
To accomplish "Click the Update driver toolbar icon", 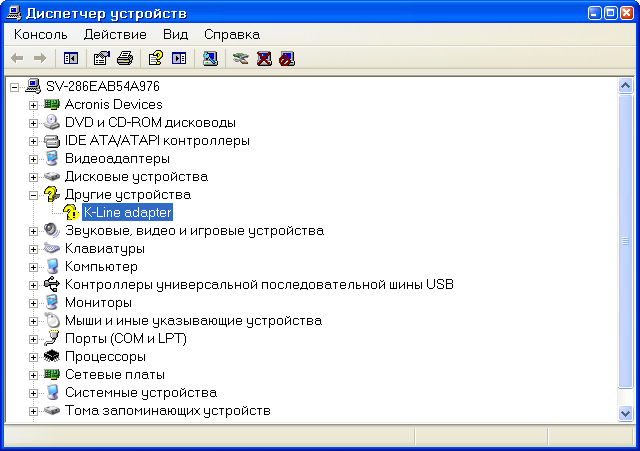I will [240, 58].
